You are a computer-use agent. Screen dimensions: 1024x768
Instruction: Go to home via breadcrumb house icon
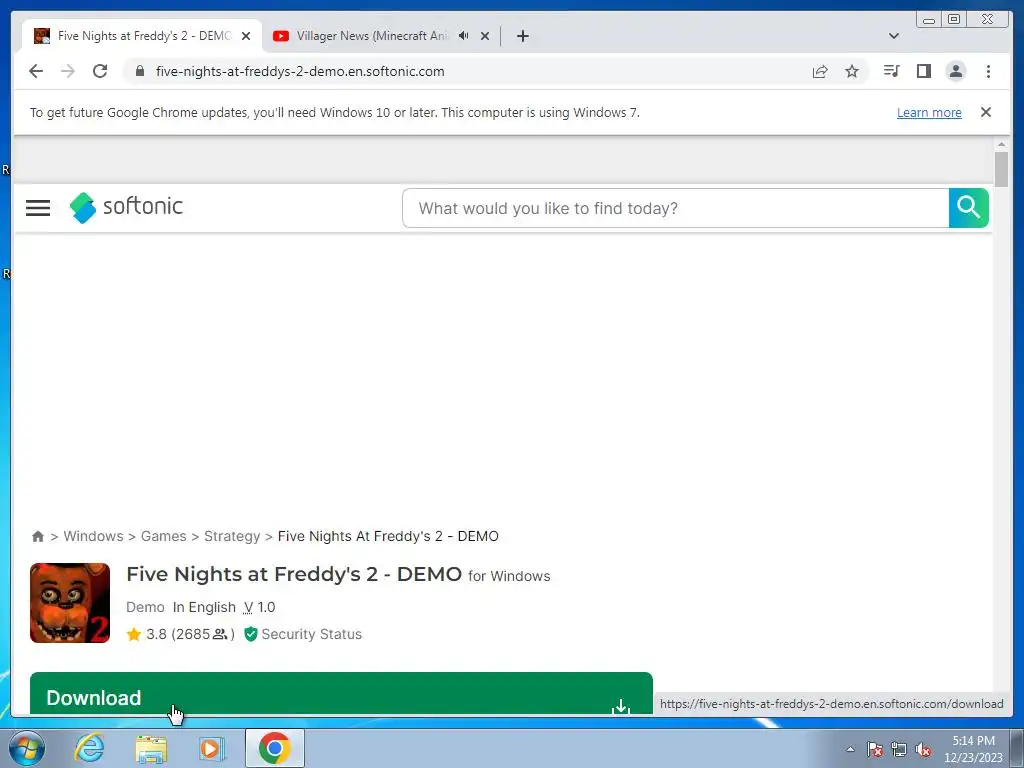click(38, 536)
